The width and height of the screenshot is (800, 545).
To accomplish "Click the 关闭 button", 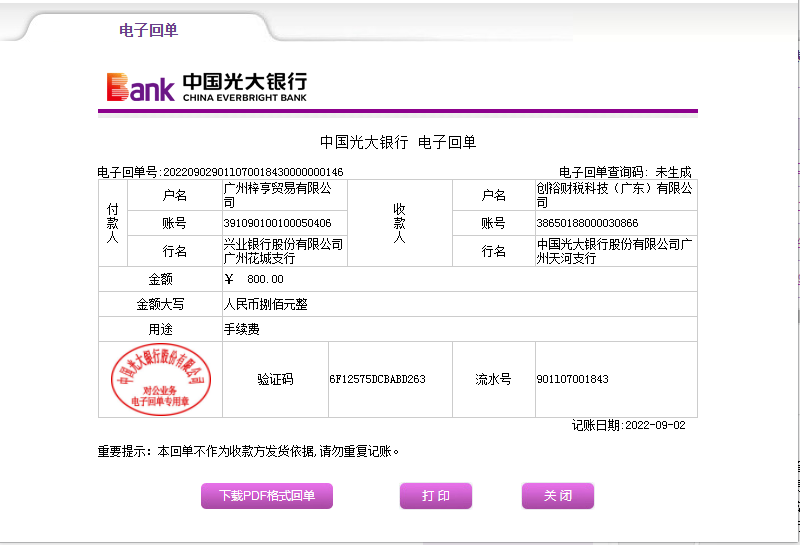I will tap(558, 496).
